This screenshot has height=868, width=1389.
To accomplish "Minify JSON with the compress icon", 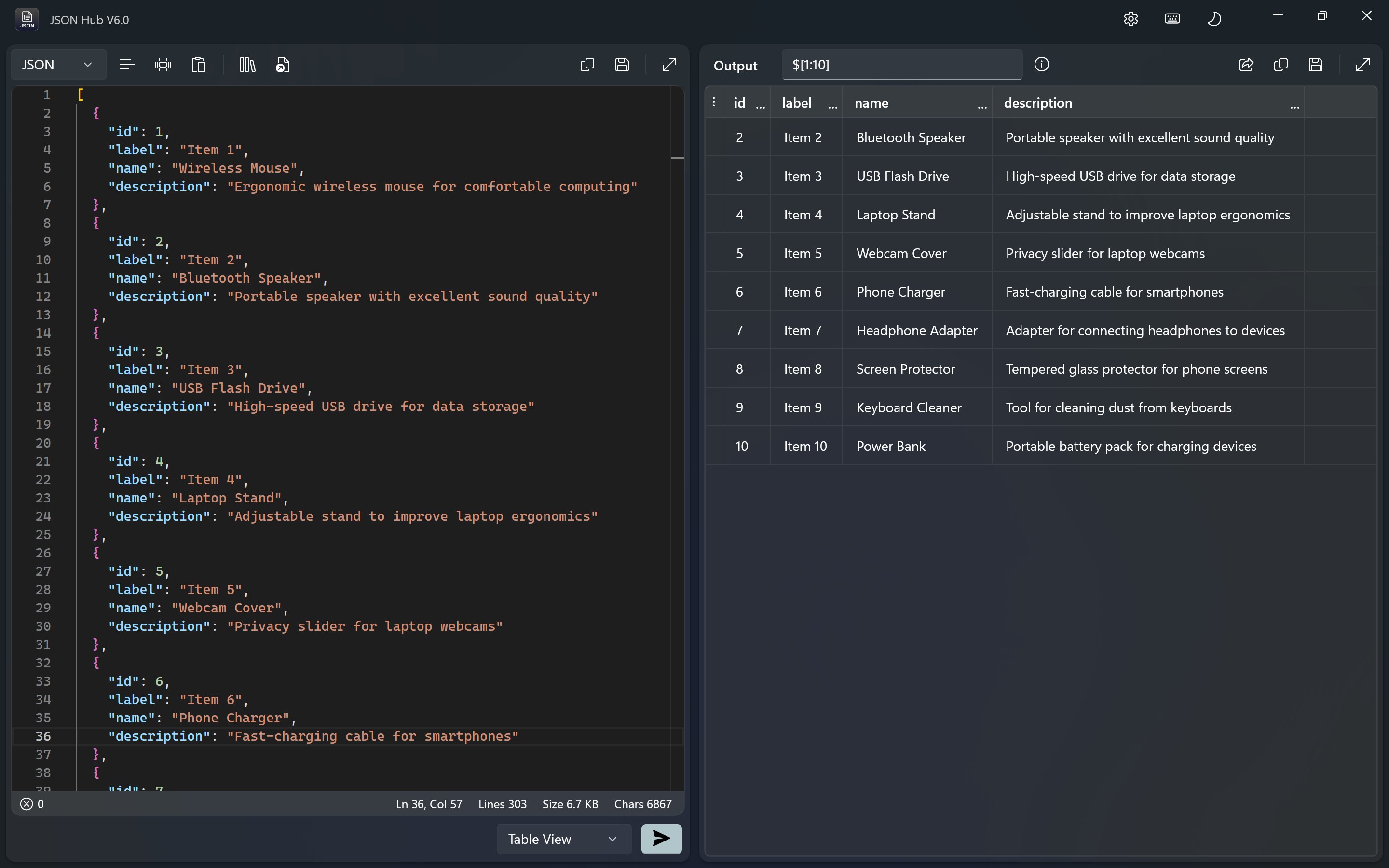I will point(163,64).
